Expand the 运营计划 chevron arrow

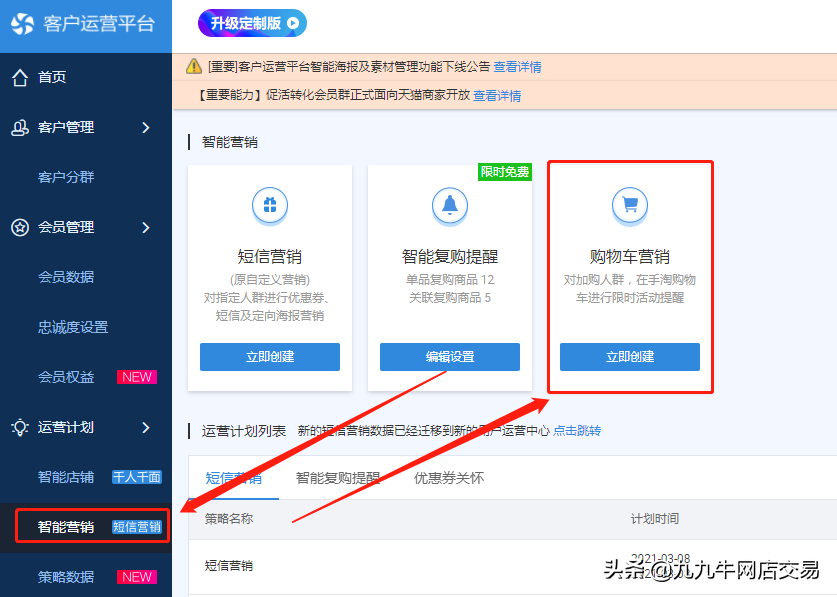click(x=146, y=427)
